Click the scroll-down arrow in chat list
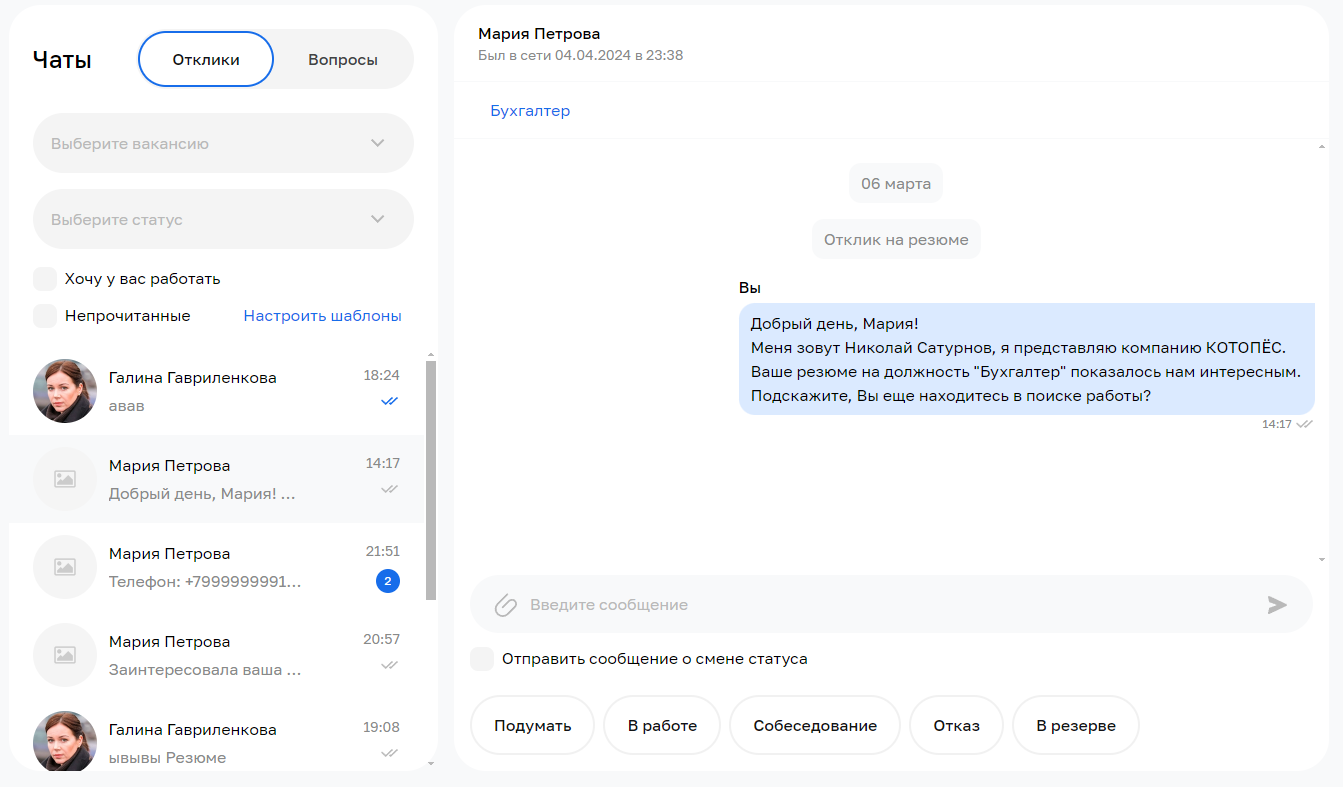Screen dimensions: 1343x787 point(431,764)
